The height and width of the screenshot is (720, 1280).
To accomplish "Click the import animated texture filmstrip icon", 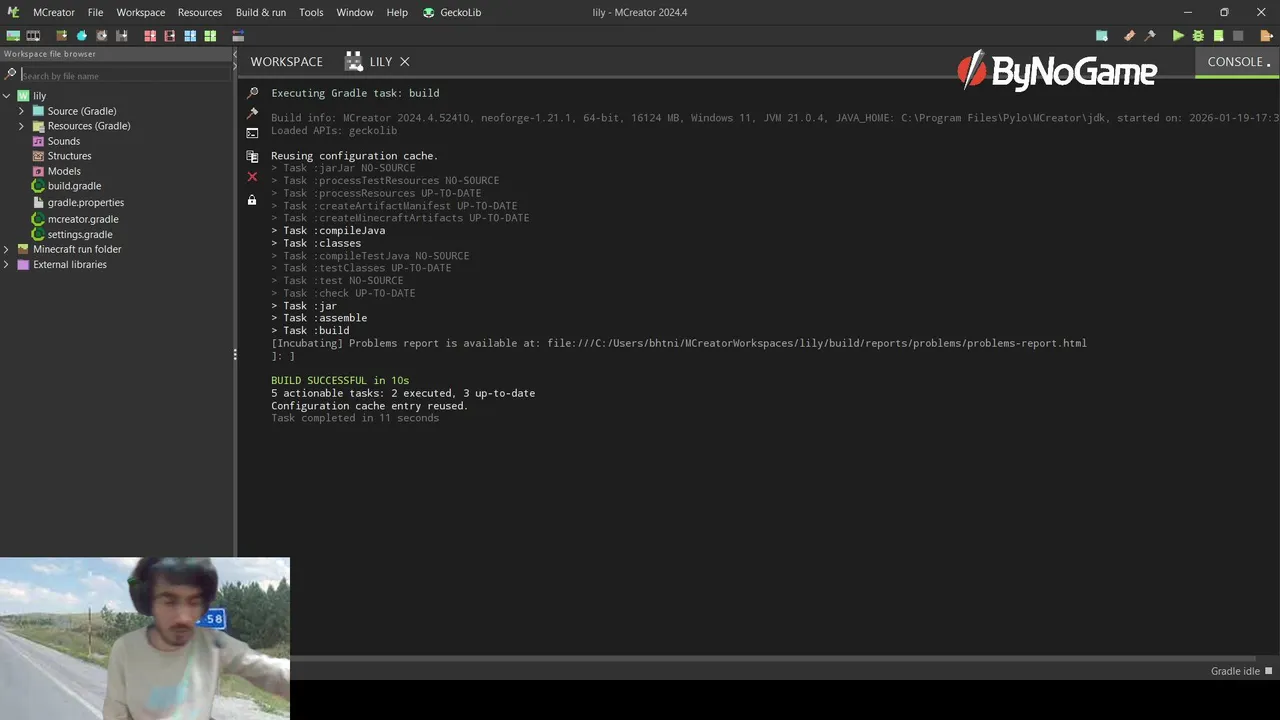I will coord(33,36).
